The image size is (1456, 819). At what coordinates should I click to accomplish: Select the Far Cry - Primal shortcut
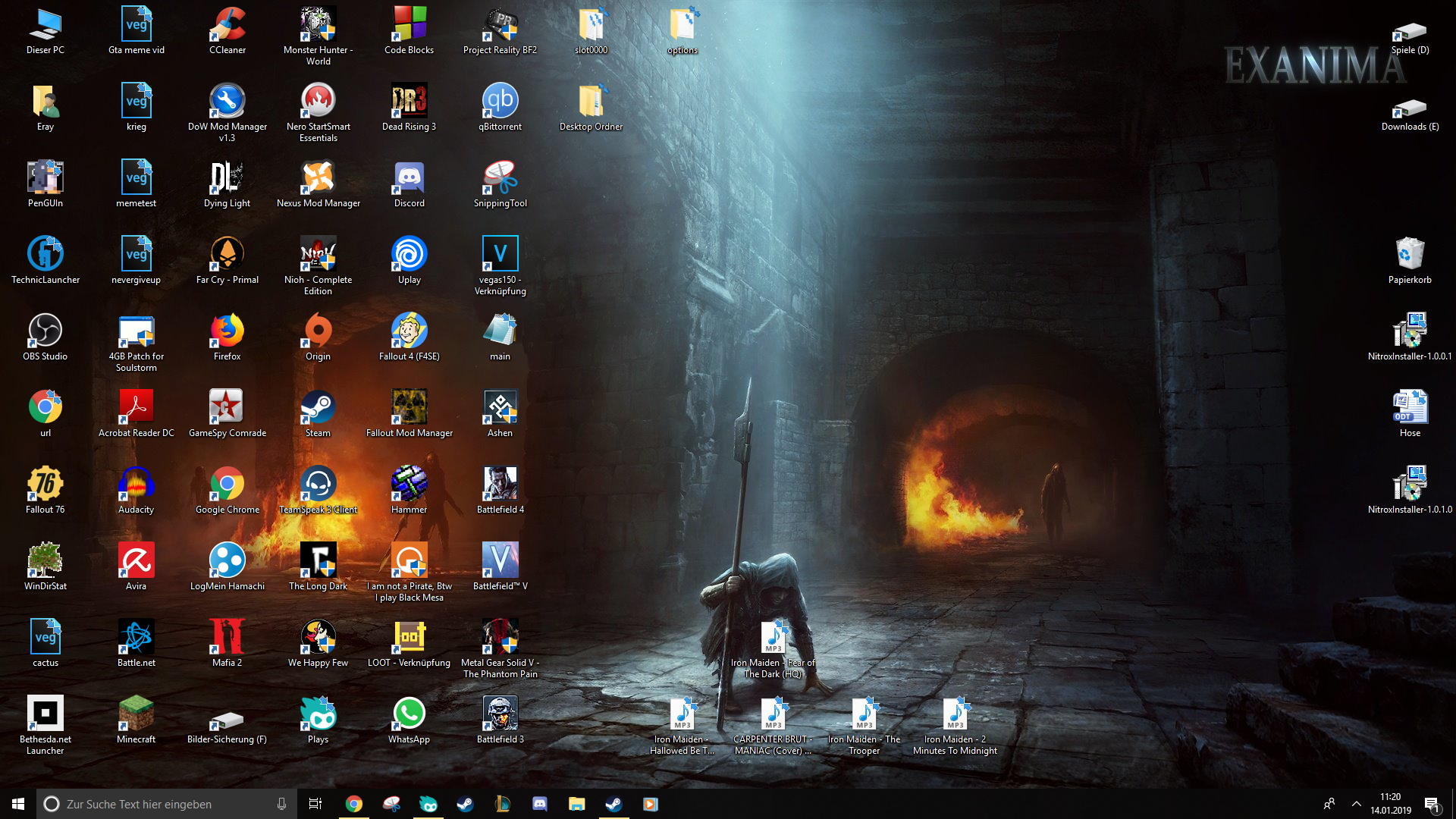click(227, 261)
